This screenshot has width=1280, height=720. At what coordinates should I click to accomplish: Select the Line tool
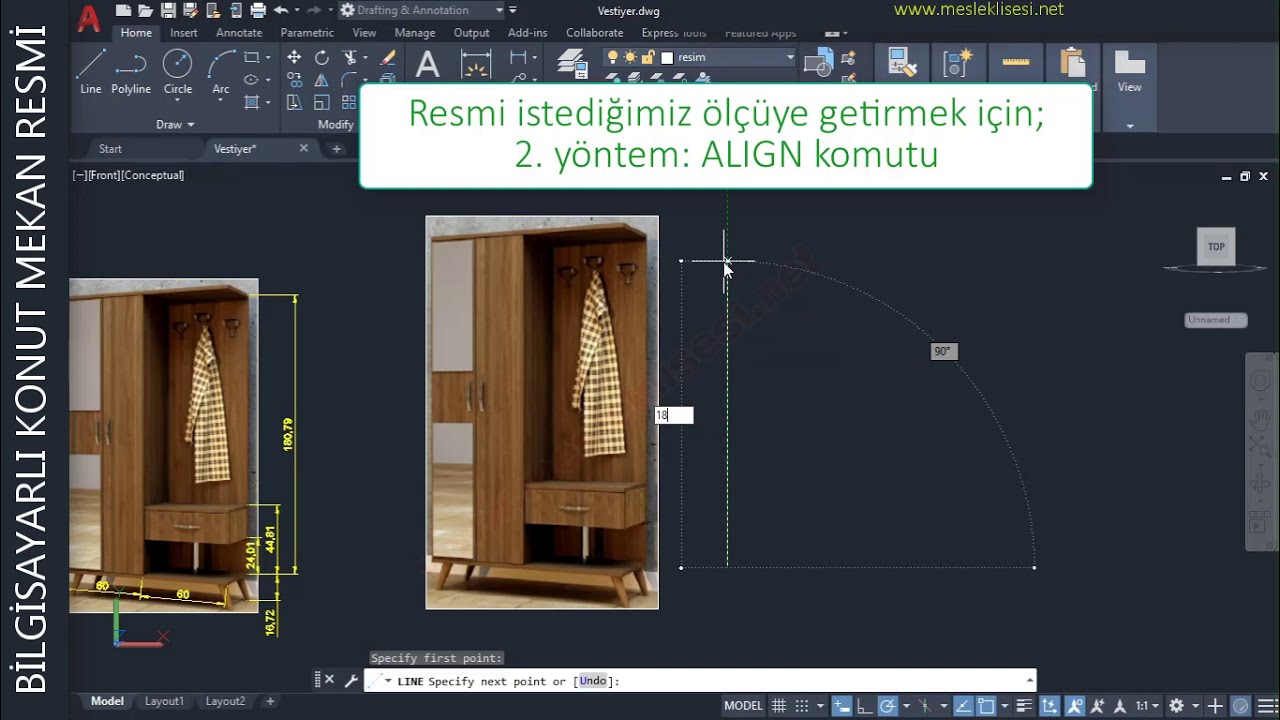pos(91,72)
